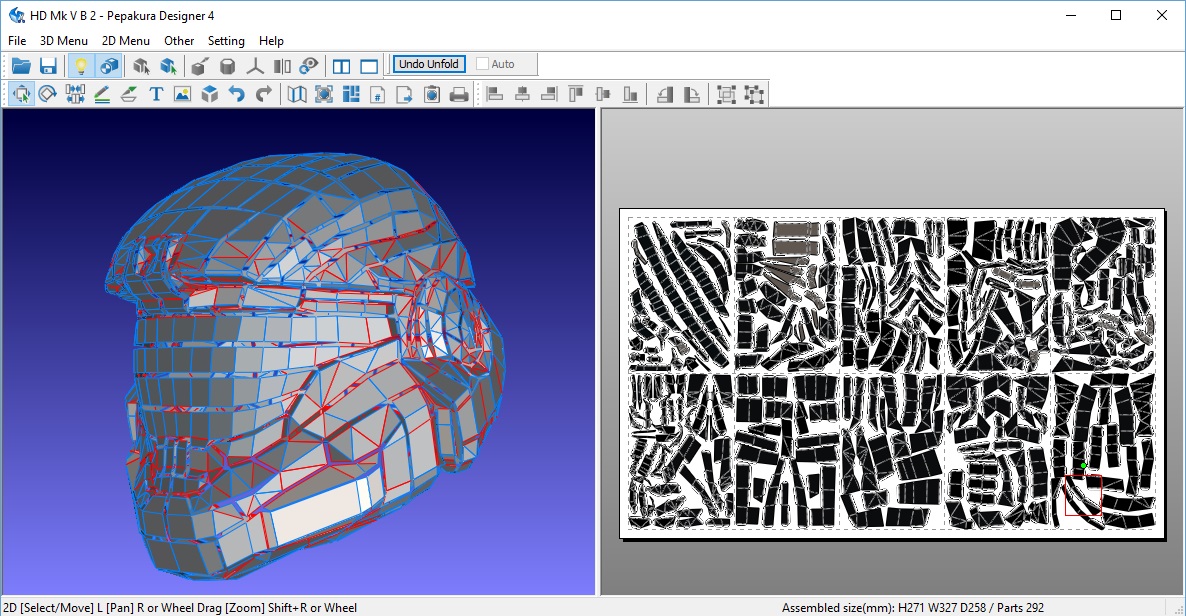Click the Pepakura app icon in the title bar

(x=17, y=15)
